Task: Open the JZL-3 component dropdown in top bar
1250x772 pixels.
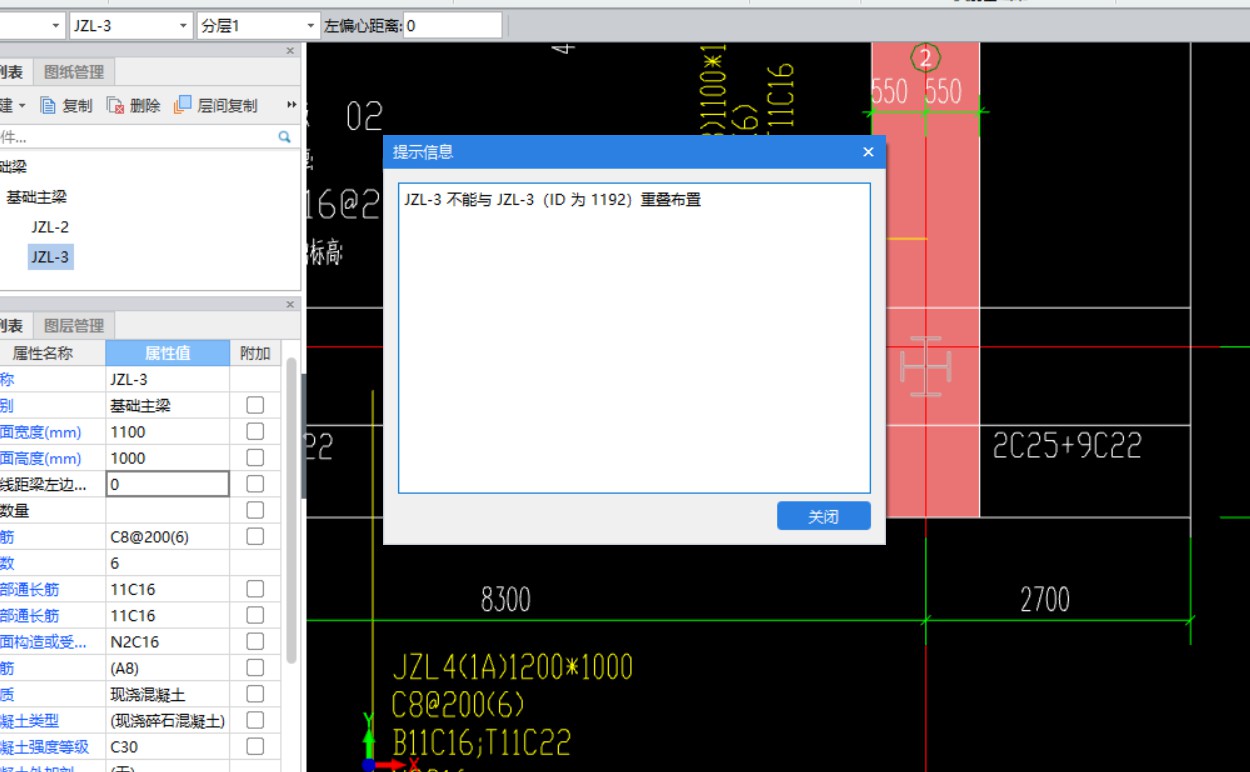Action: pos(183,26)
